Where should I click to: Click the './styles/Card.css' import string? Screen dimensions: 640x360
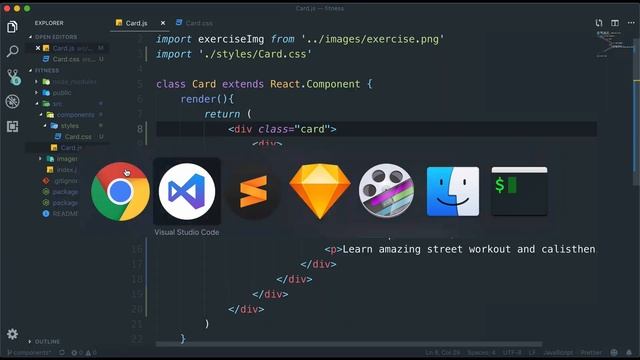[255, 54]
